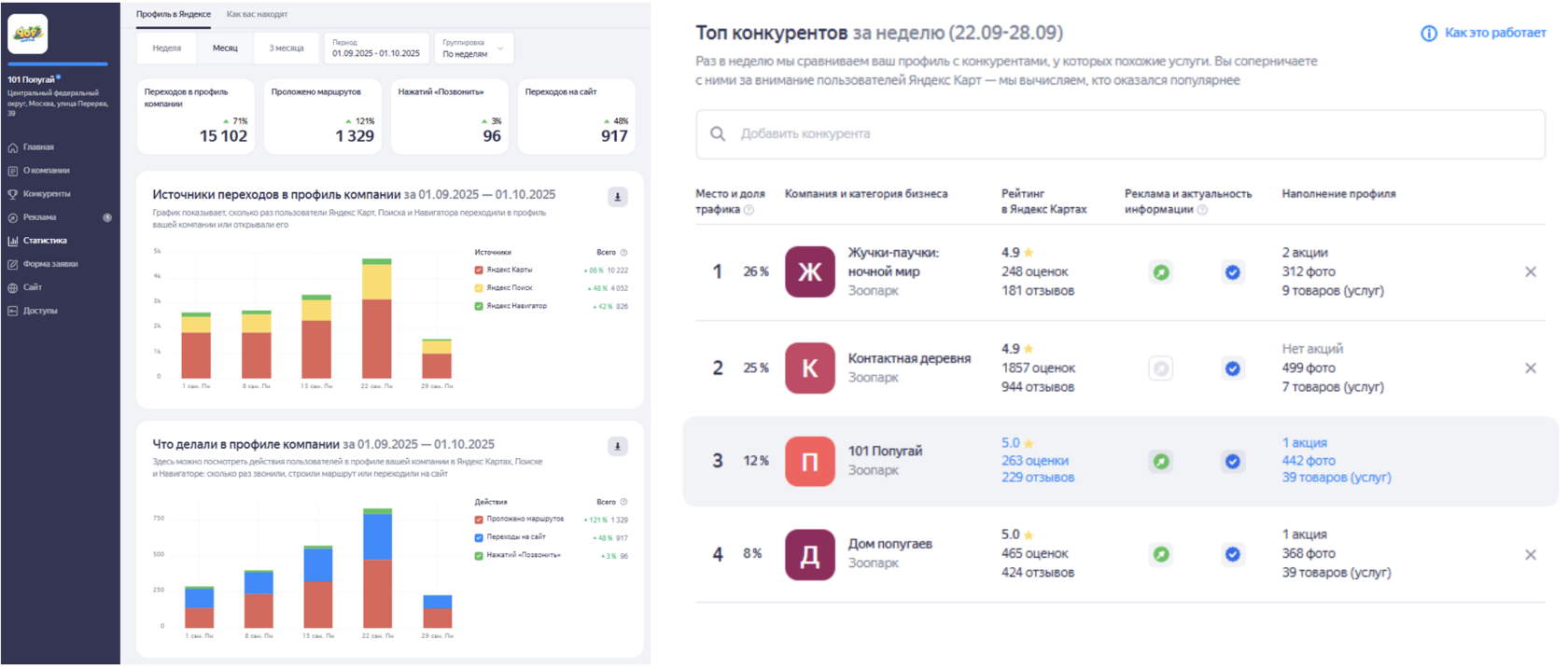
Task: Open the О компании sidebar section
Action: (47, 171)
